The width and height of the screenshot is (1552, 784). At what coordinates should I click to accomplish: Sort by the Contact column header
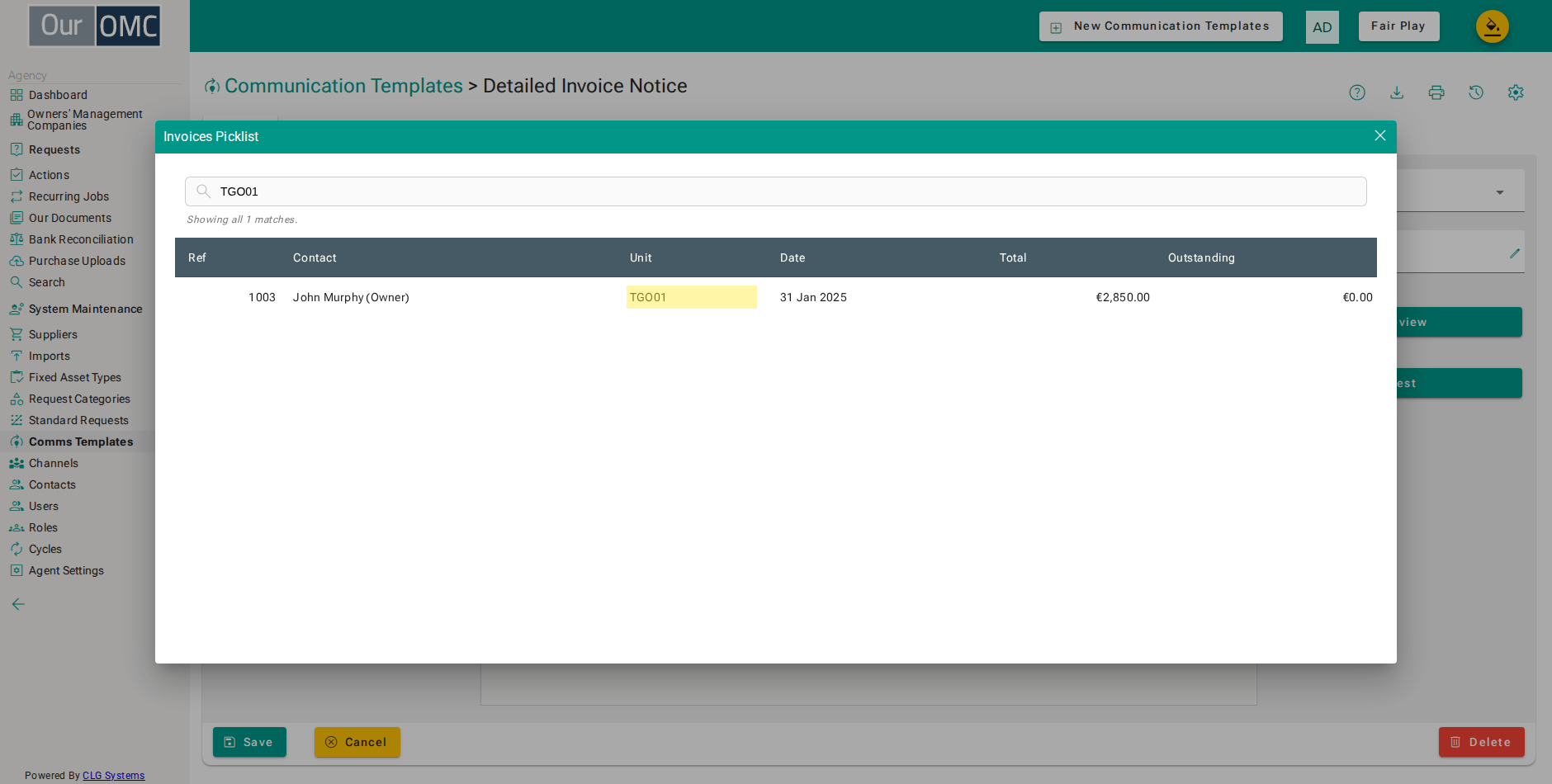[x=315, y=257]
